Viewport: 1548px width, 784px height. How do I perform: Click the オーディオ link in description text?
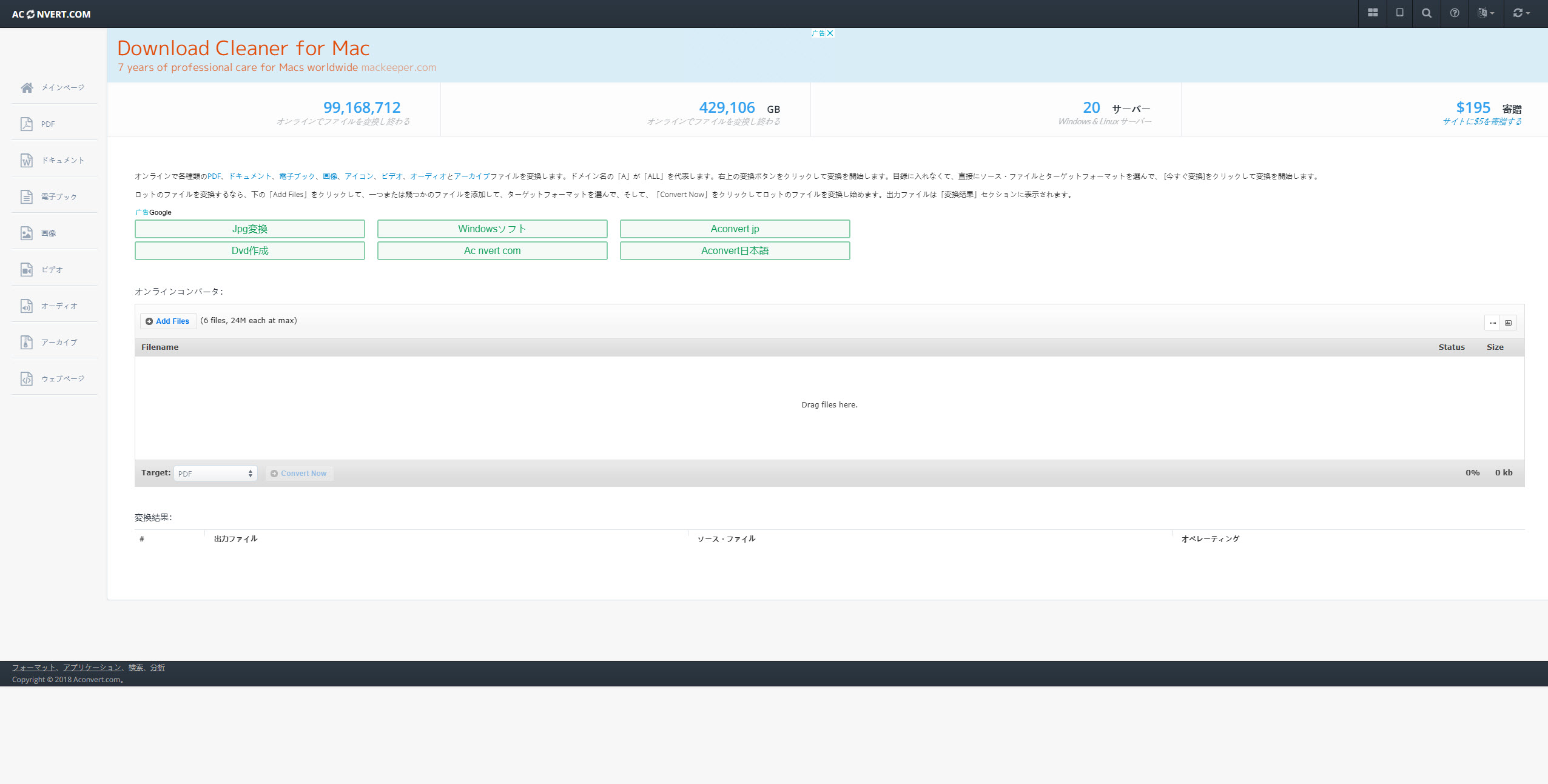pyautogui.click(x=428, y=176)
